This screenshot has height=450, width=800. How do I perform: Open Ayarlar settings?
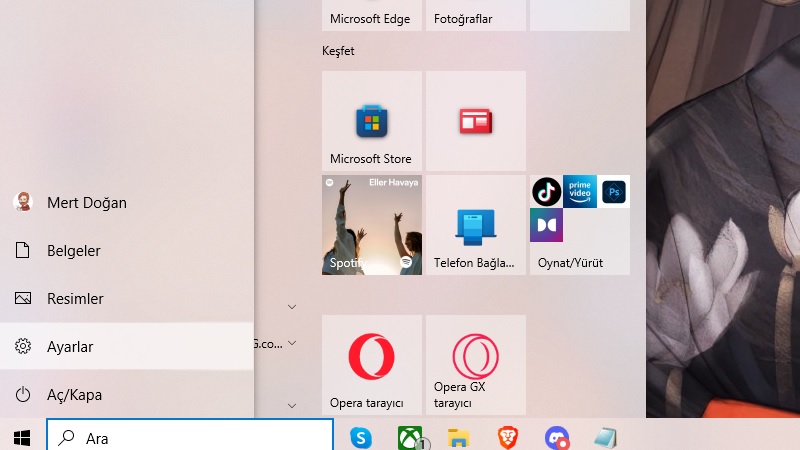point(127,346)
